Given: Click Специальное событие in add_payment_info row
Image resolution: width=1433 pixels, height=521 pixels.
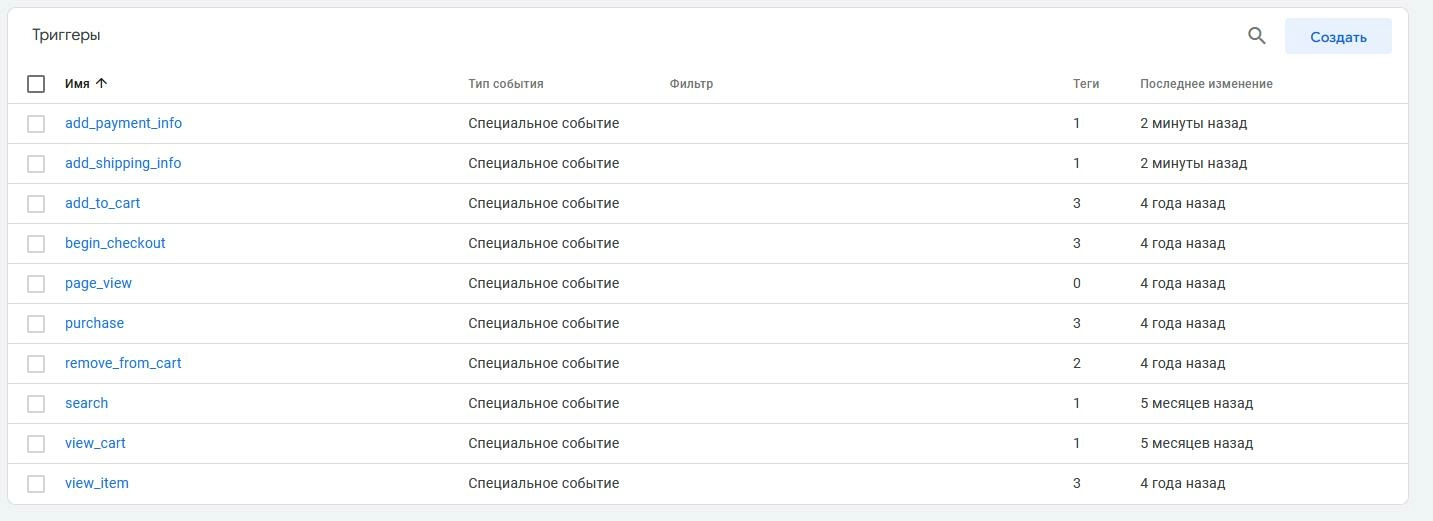Looking at the screenshot, I should point(544,123).
